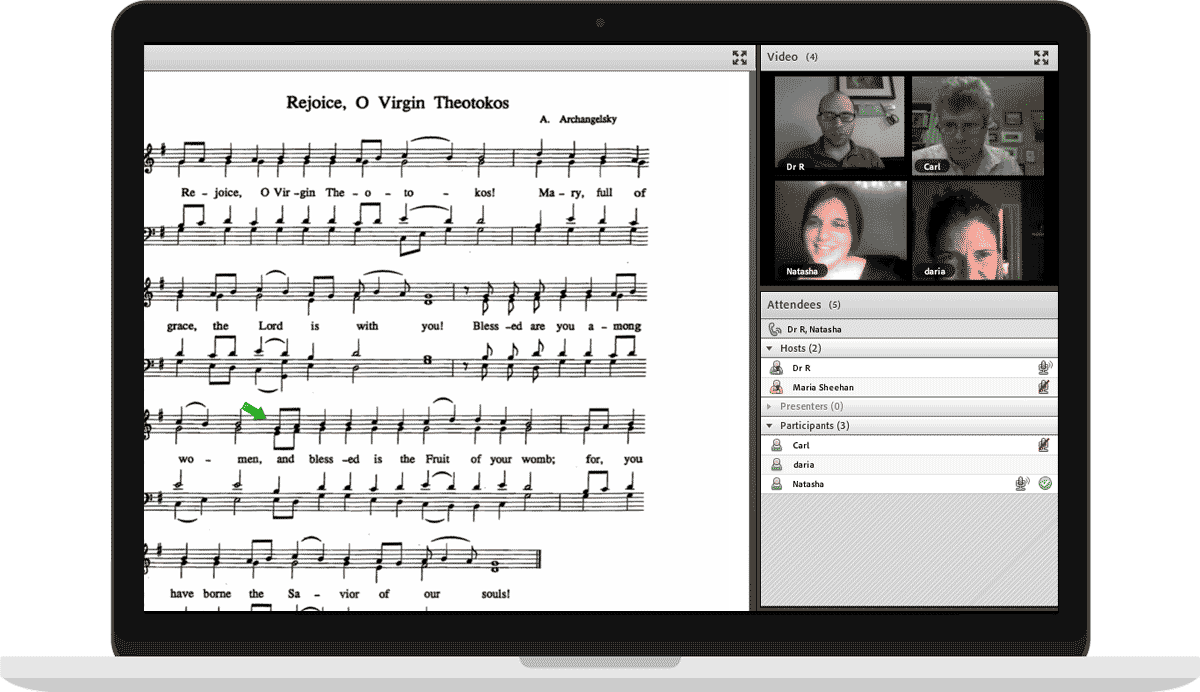Click the green arrow pointer on the score
The image size is (1200, 692).
255,411
